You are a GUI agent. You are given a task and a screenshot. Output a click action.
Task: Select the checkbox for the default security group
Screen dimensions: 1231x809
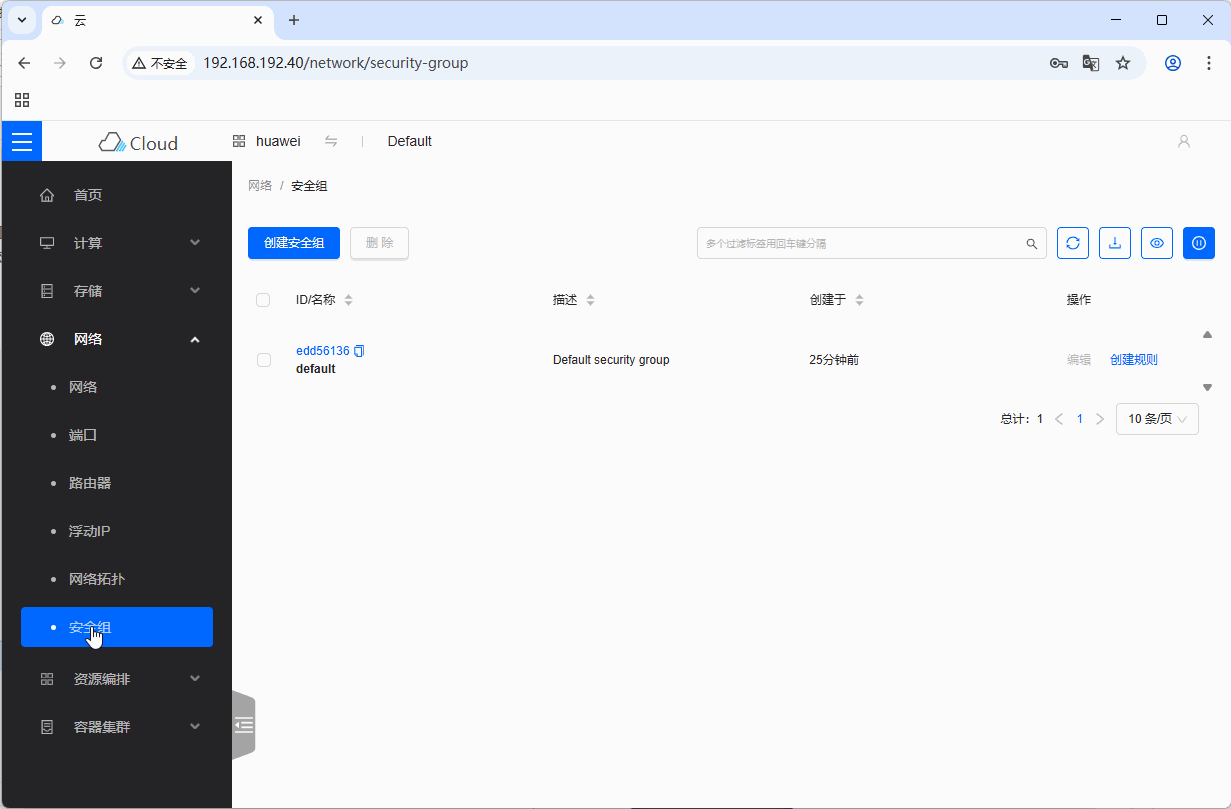pyautogui.click(x=264, y=360)
